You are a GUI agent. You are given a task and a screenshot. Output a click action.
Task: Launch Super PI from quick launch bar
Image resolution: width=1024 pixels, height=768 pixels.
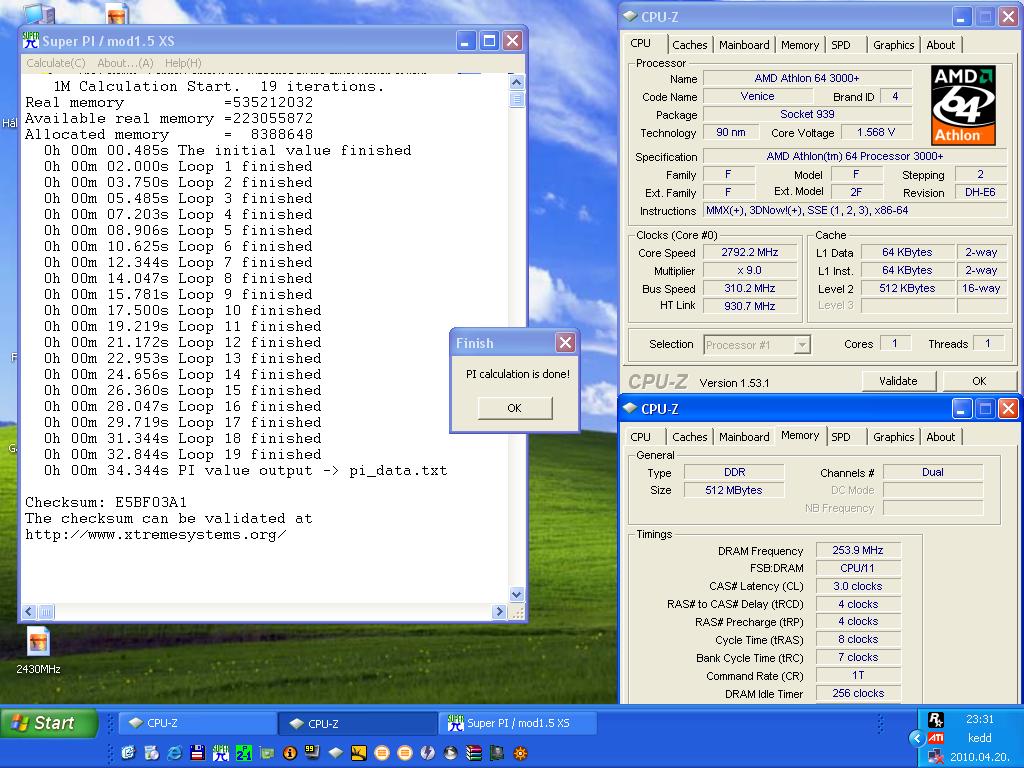[x=221, y=753]
